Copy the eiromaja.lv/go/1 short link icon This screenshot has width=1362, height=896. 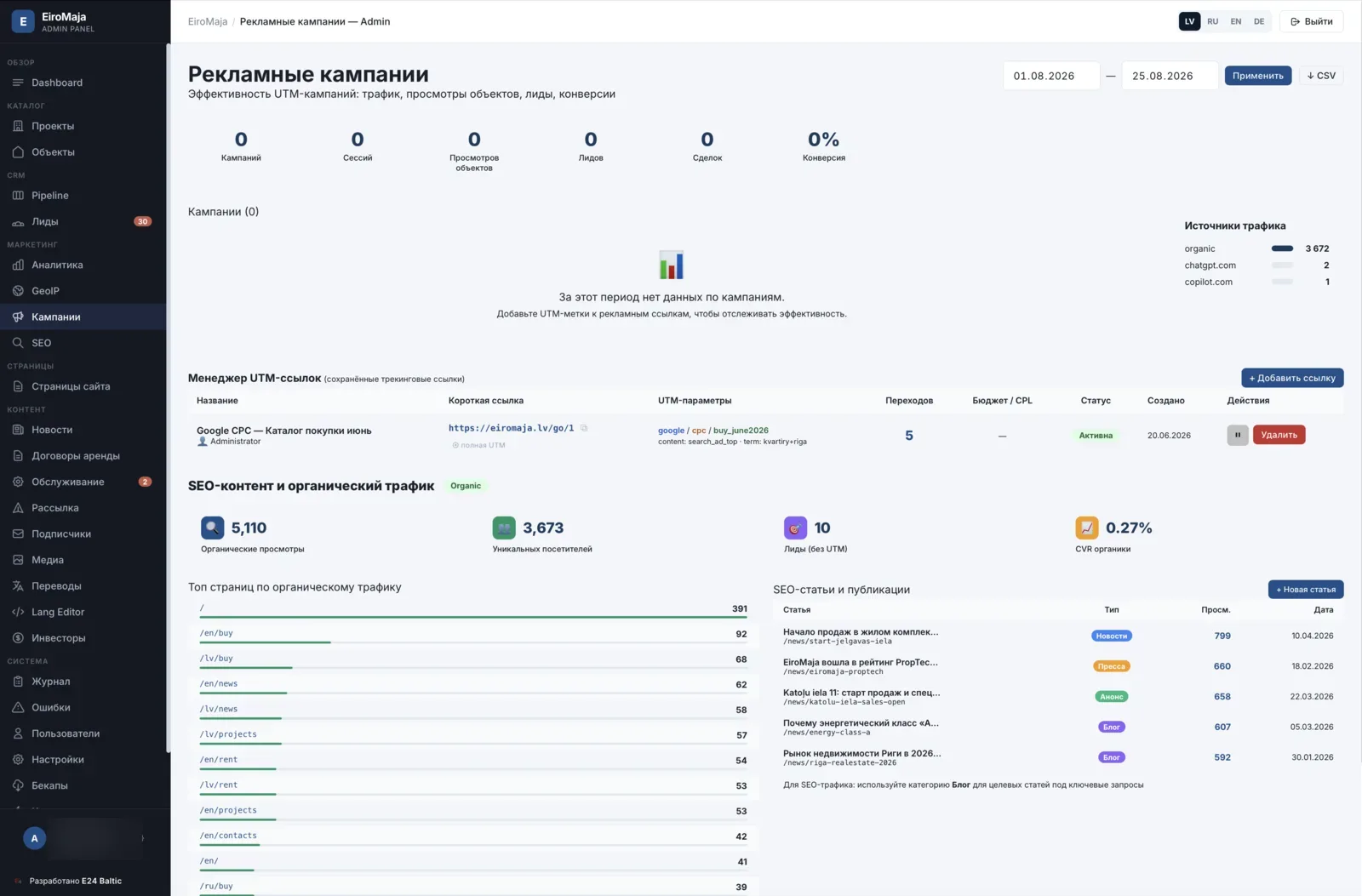pos(584,428)
